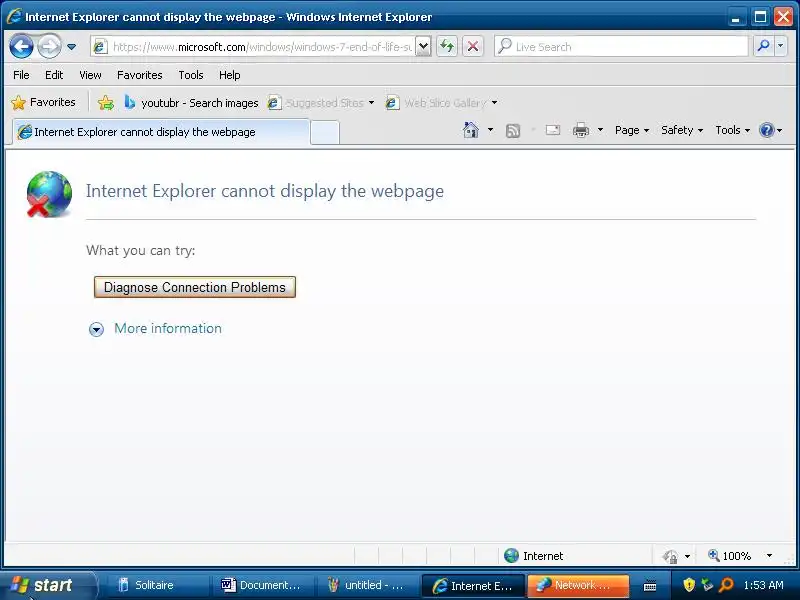The image size is (800, 600).
Task: Click the Read mail icon
Action: [x=553, y=130]
